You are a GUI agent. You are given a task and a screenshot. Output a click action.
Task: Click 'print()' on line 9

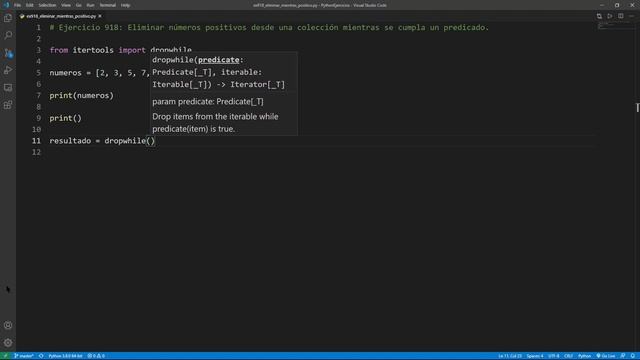pos(65,118)
